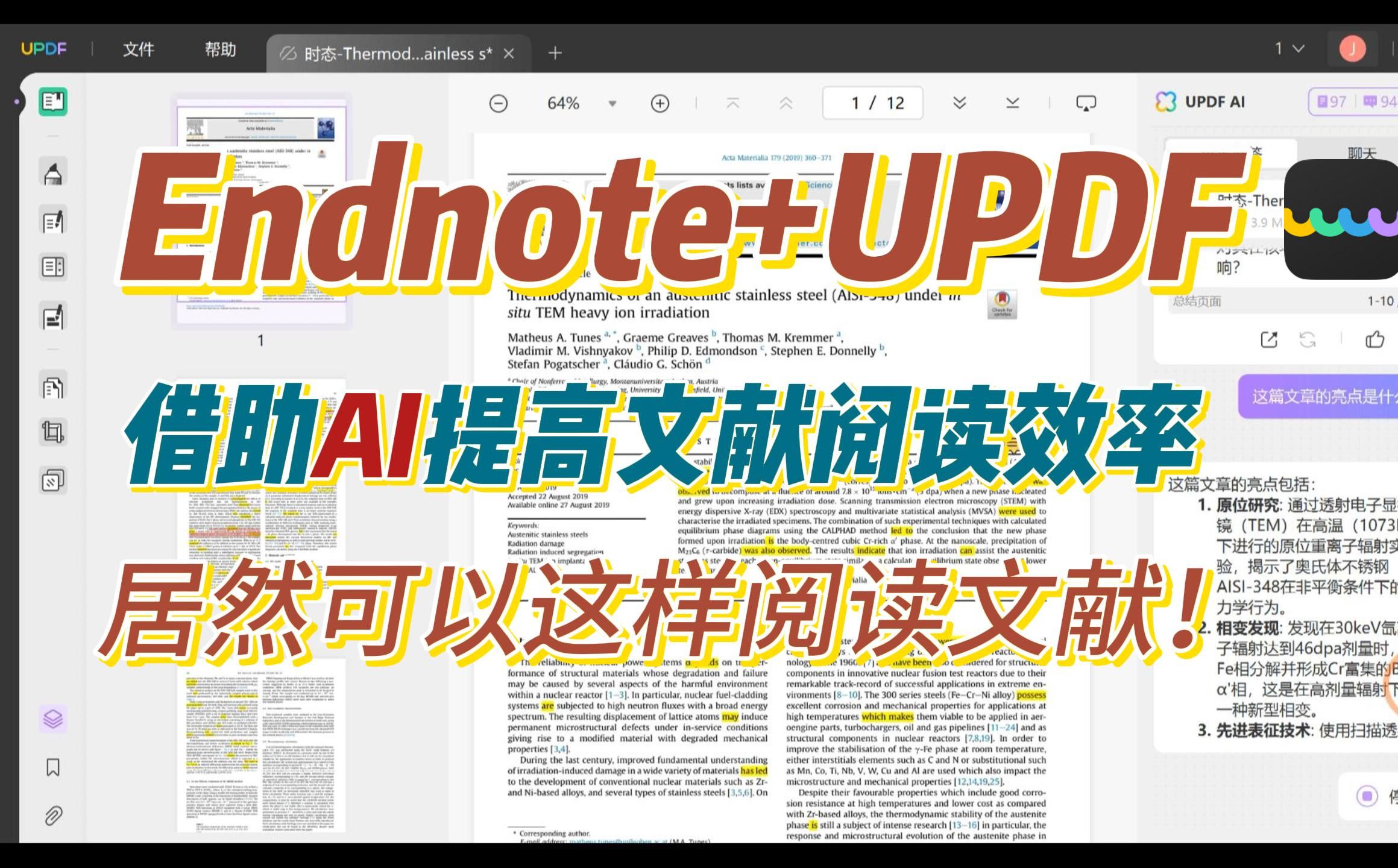Regenerate the AI summary response
The width and height of the screenshot is (1398, 868).
[x=1308, y=339]
